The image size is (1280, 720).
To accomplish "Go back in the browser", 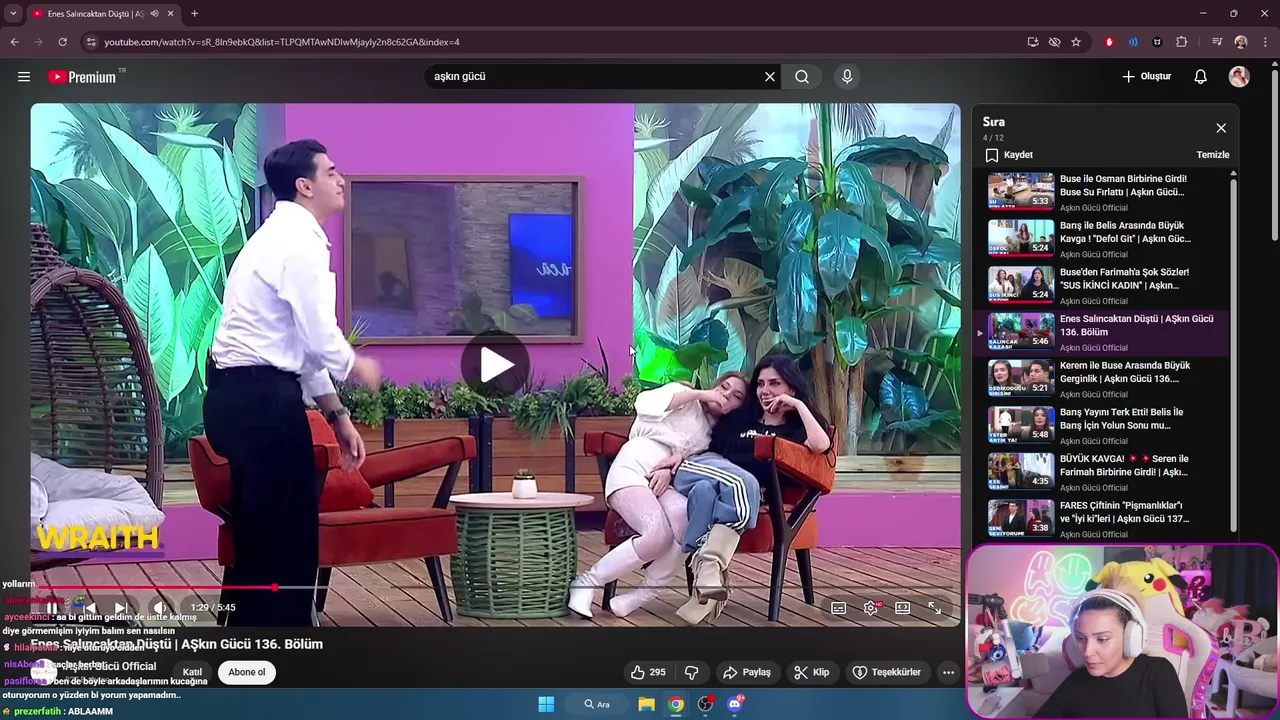I will tap(14, 42).
